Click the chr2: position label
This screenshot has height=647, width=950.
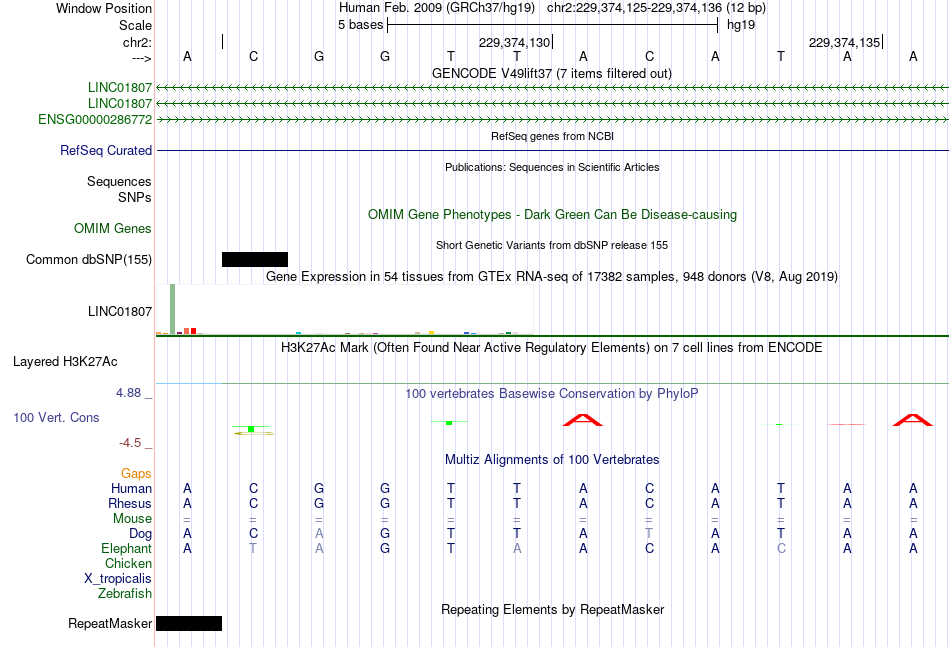138,42
